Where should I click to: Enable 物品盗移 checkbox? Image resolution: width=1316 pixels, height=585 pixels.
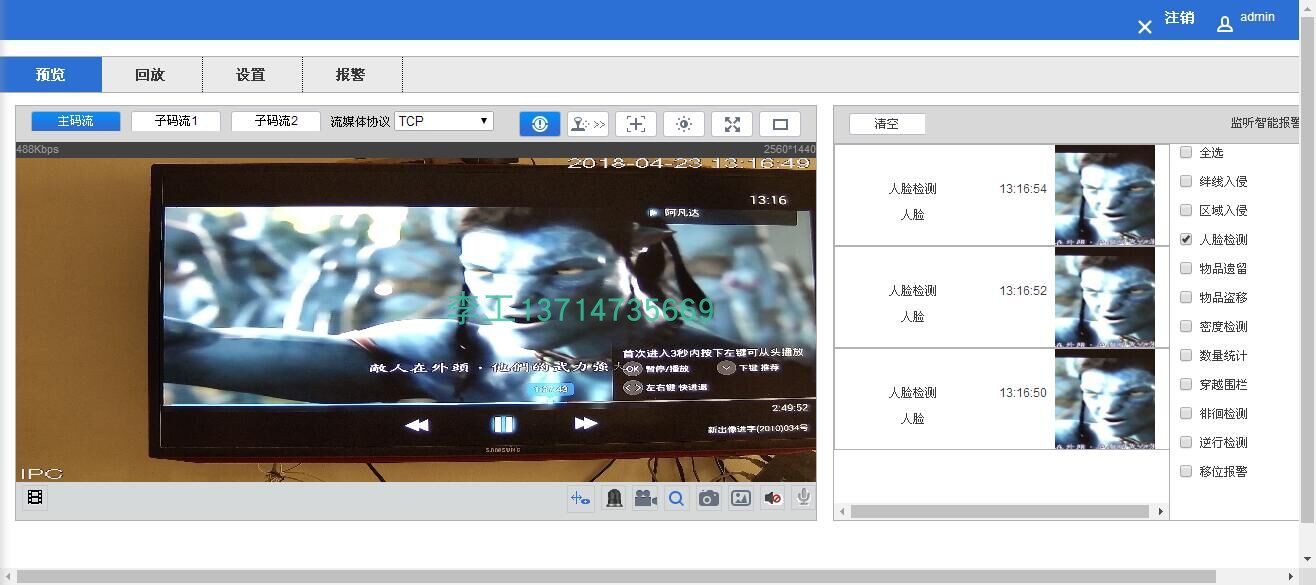pos(1186,297)
